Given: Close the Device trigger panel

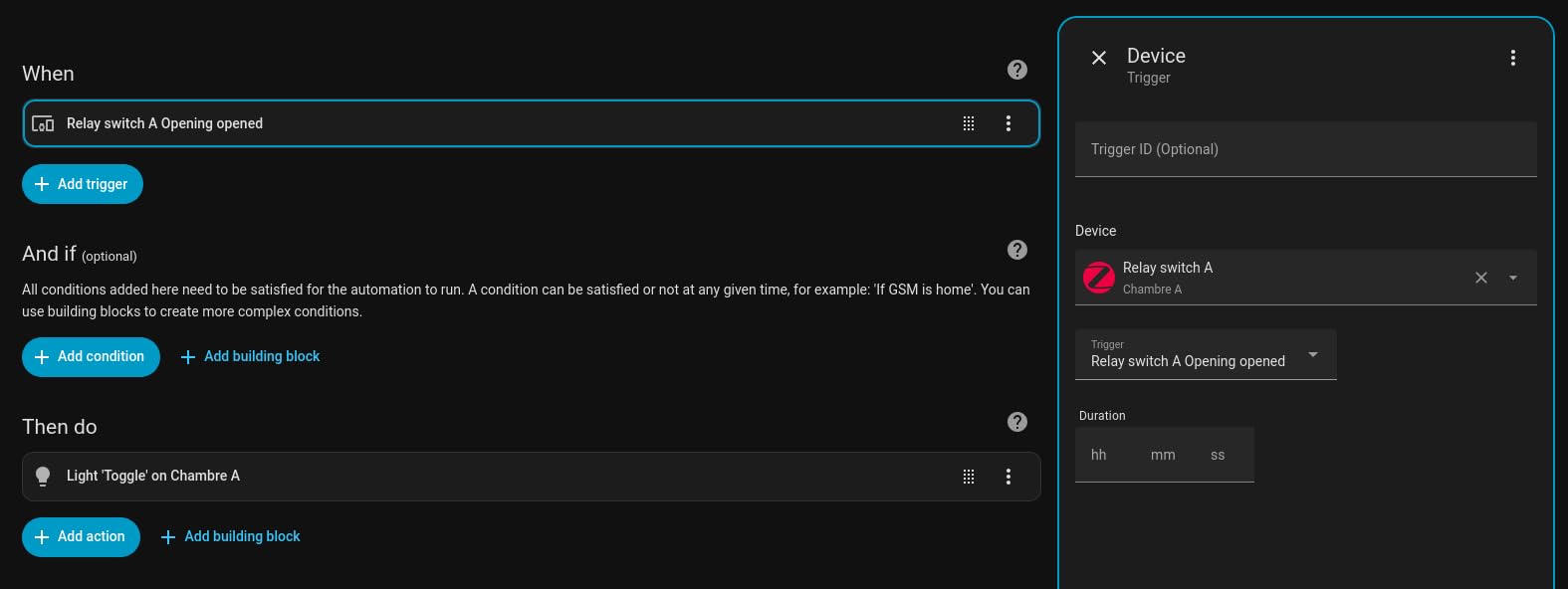Looking at the screenshot, I should (x=1098, y=58).
